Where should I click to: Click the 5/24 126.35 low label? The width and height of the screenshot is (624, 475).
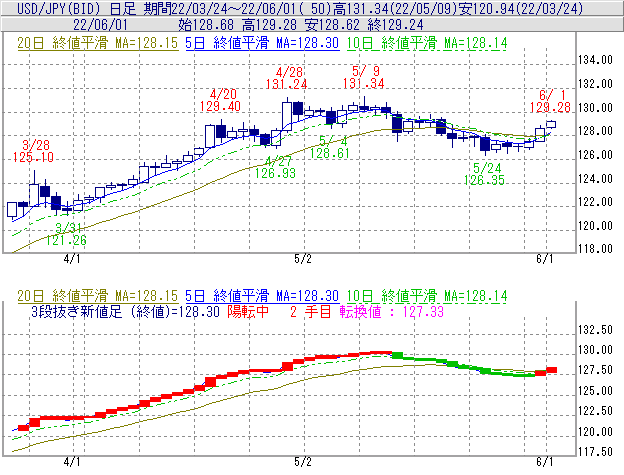pyautogui.click(x=484, y=174)
